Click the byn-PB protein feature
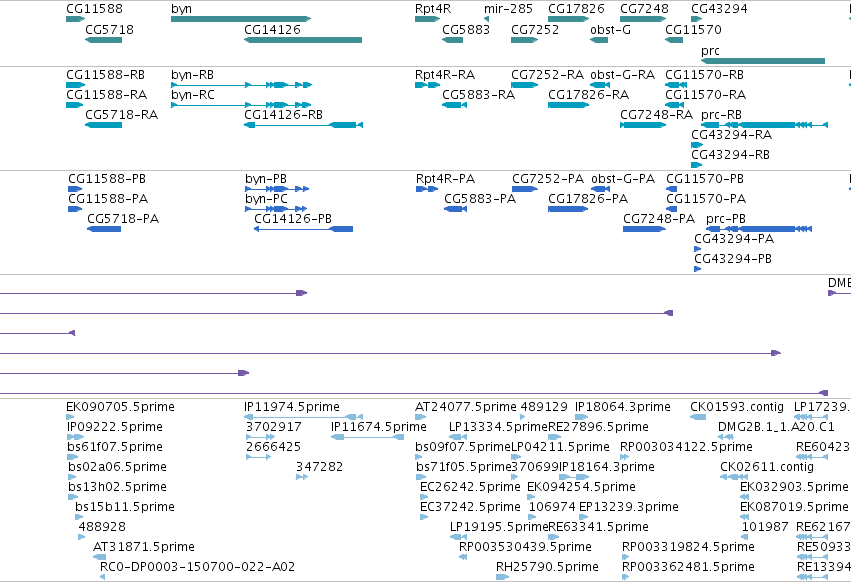Screen dimensions: 851x582 click(x=277, y=189)
